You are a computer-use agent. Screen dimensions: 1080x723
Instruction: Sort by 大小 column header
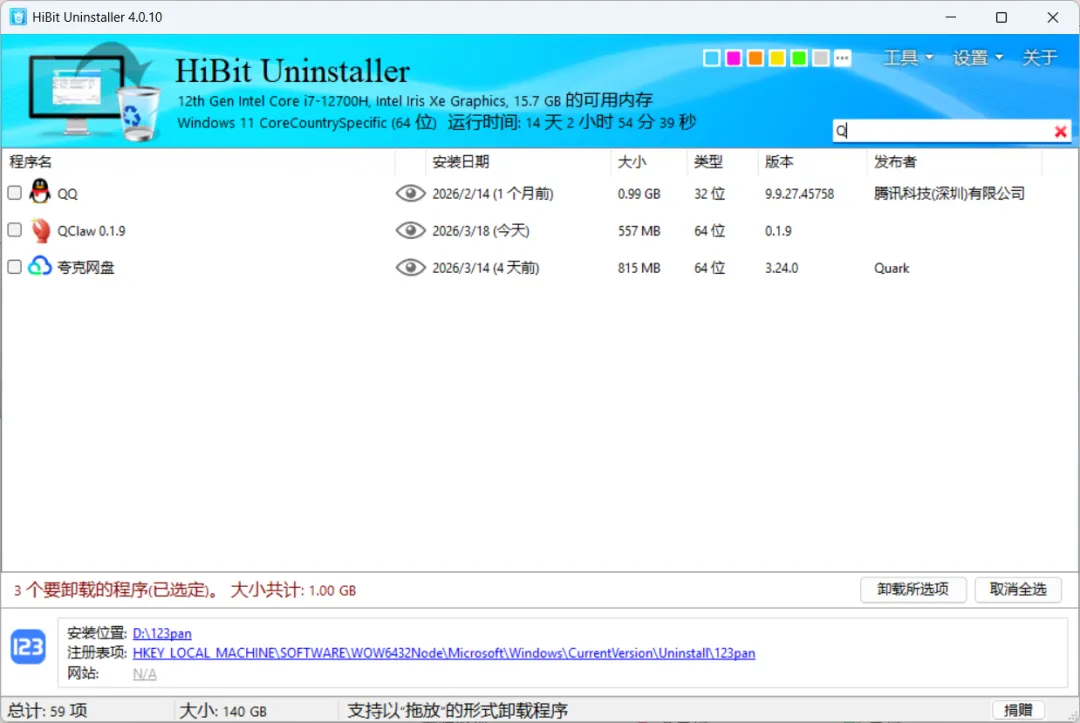coord(632,162)
